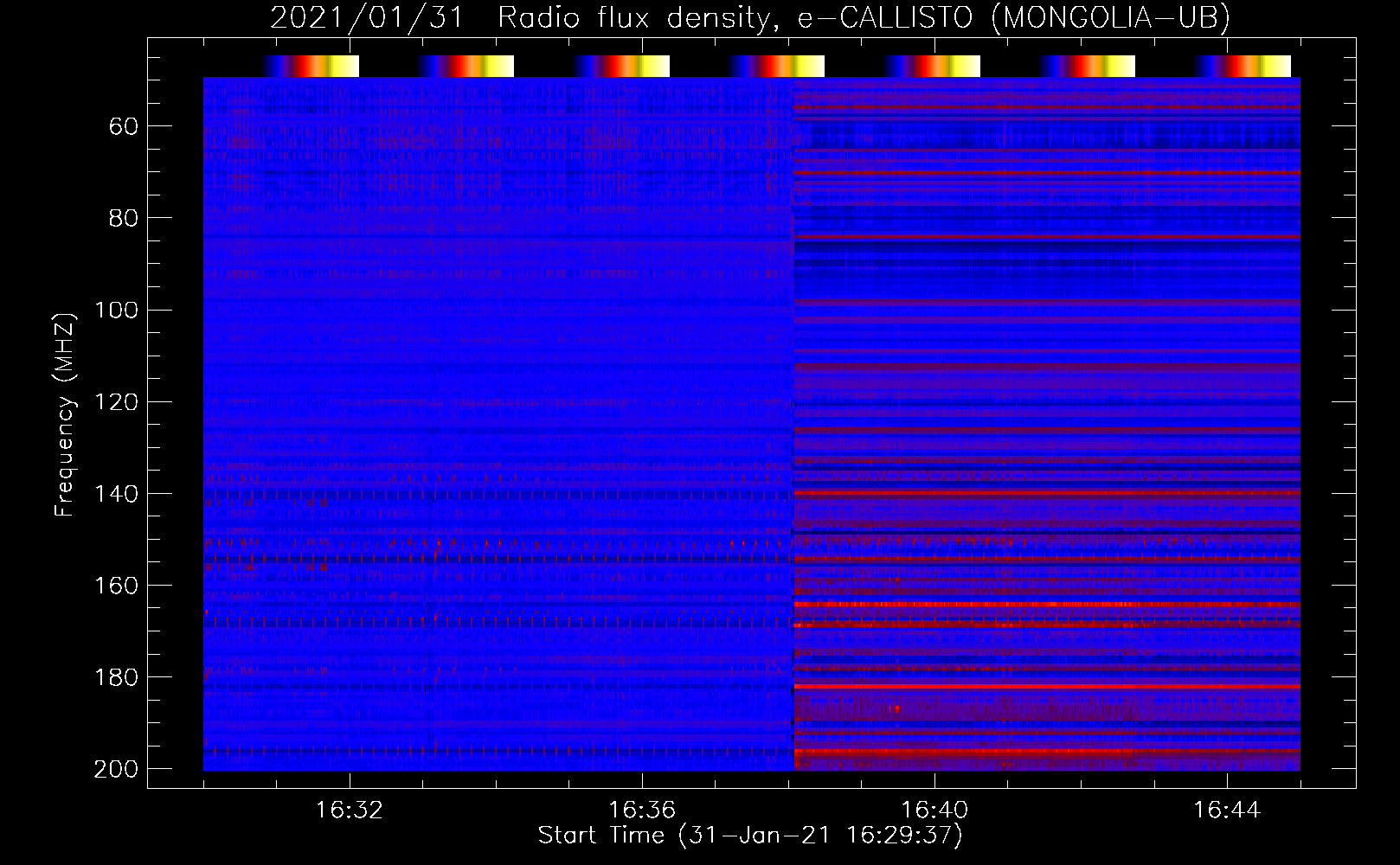Click the 100 frequency tick label

[x=116, y=311]
